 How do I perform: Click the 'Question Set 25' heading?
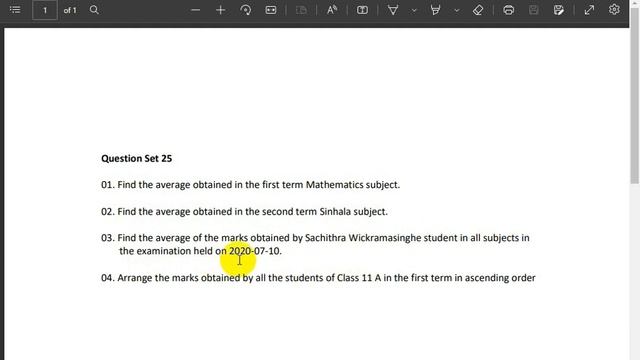136,158
